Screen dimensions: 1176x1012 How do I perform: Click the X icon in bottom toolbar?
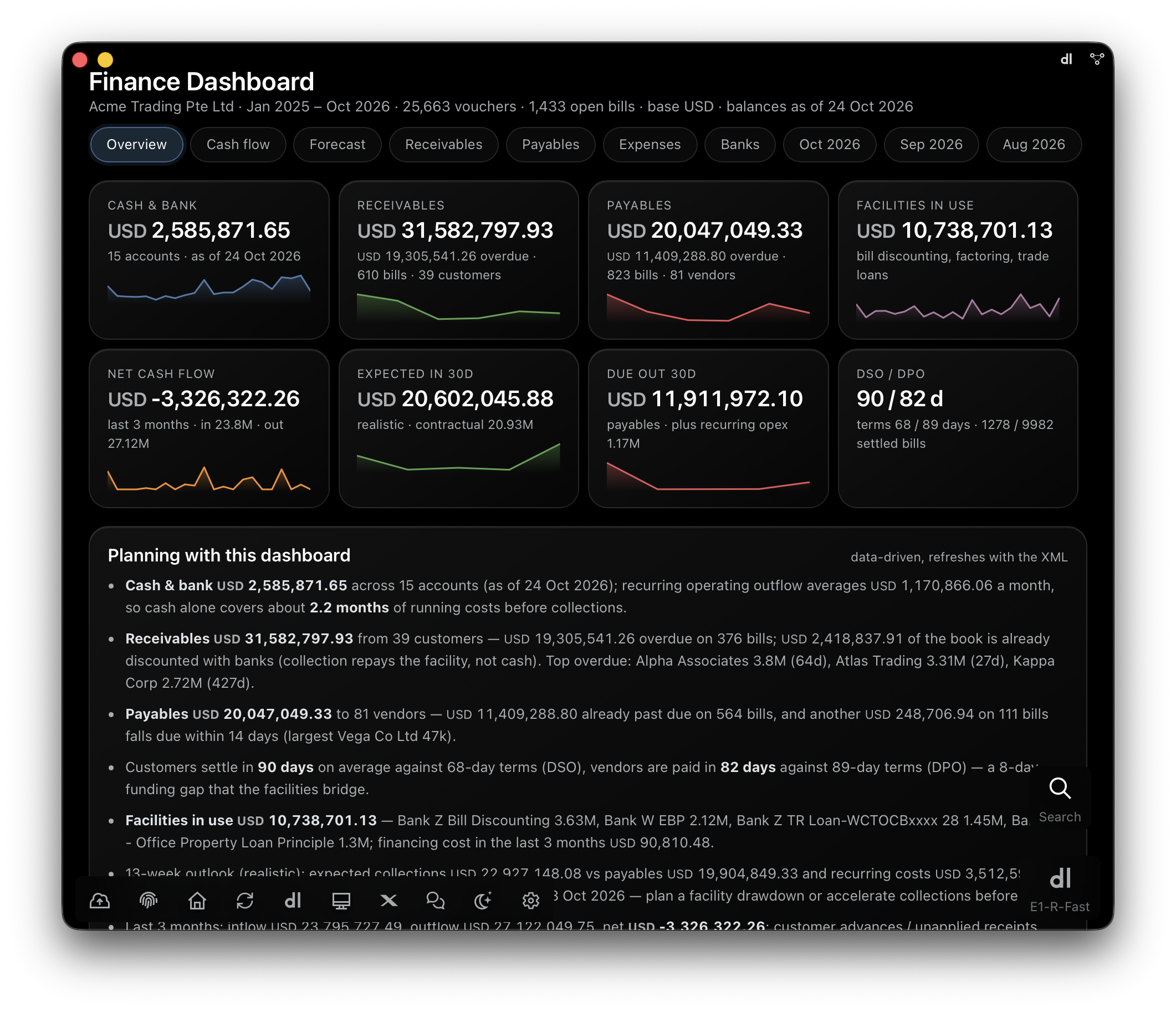click(389, 901)
